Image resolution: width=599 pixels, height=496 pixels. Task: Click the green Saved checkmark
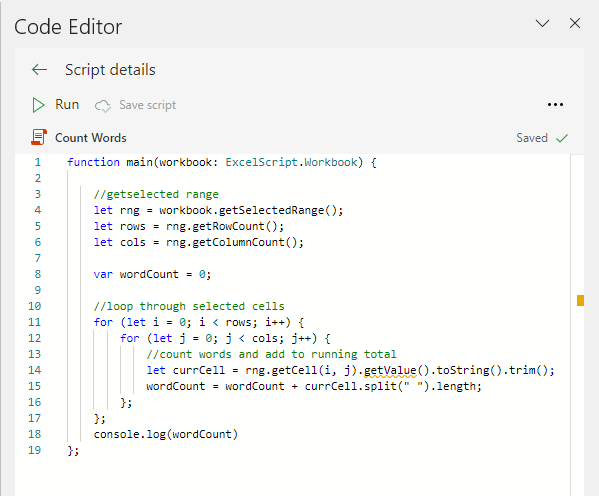562,138
